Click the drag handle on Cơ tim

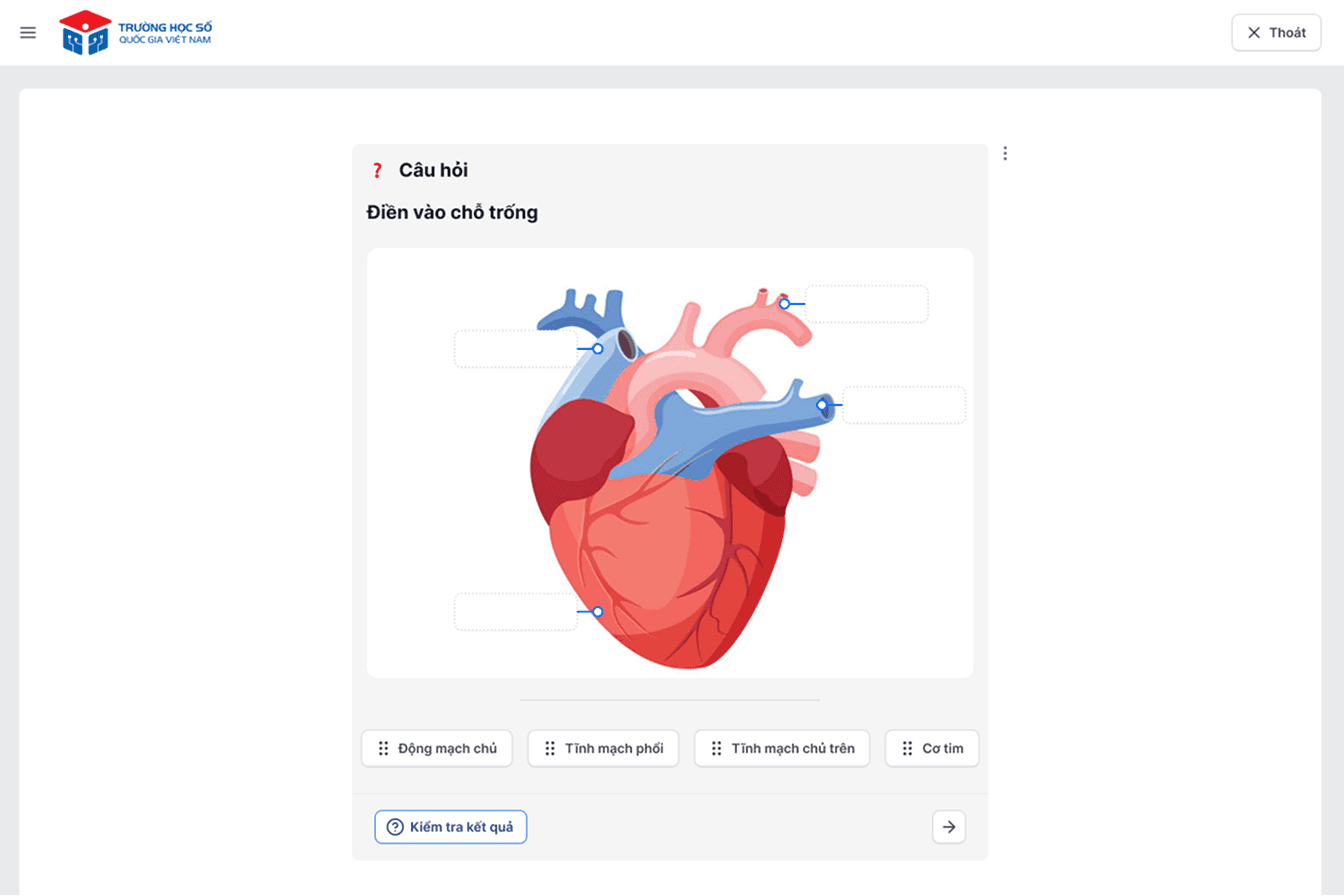907,748
